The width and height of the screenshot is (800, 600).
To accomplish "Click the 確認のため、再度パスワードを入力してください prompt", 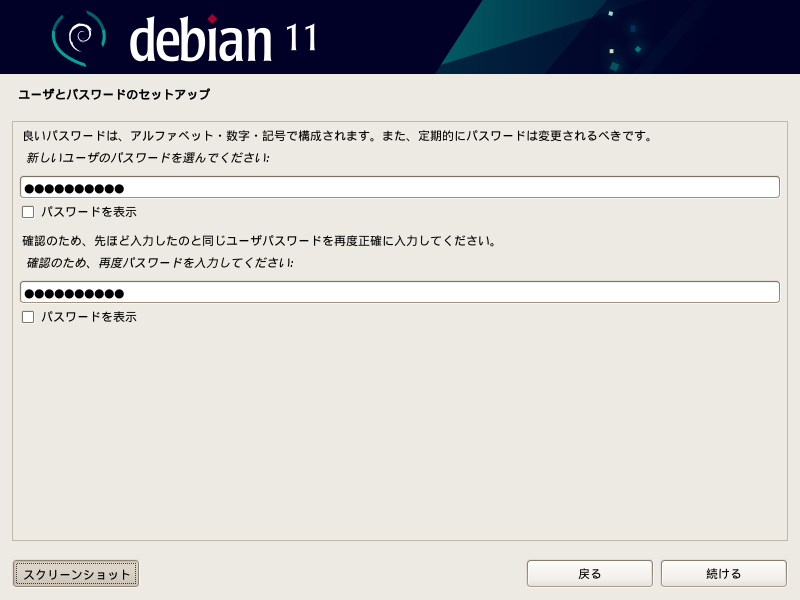I will 160,263.
